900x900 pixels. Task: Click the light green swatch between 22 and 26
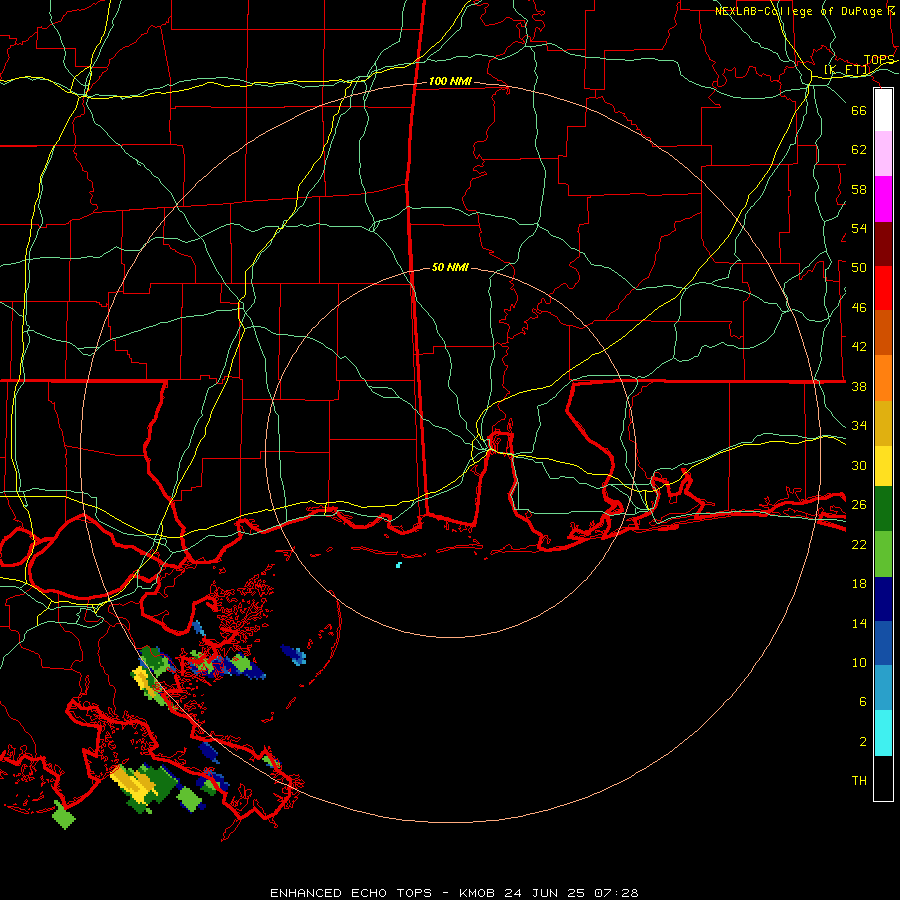click(883, 554)
